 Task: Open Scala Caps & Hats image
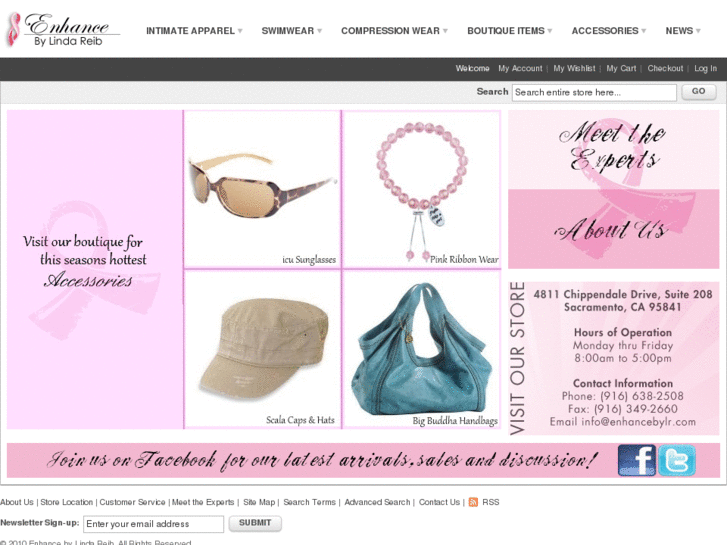click(x=262, y=349)
